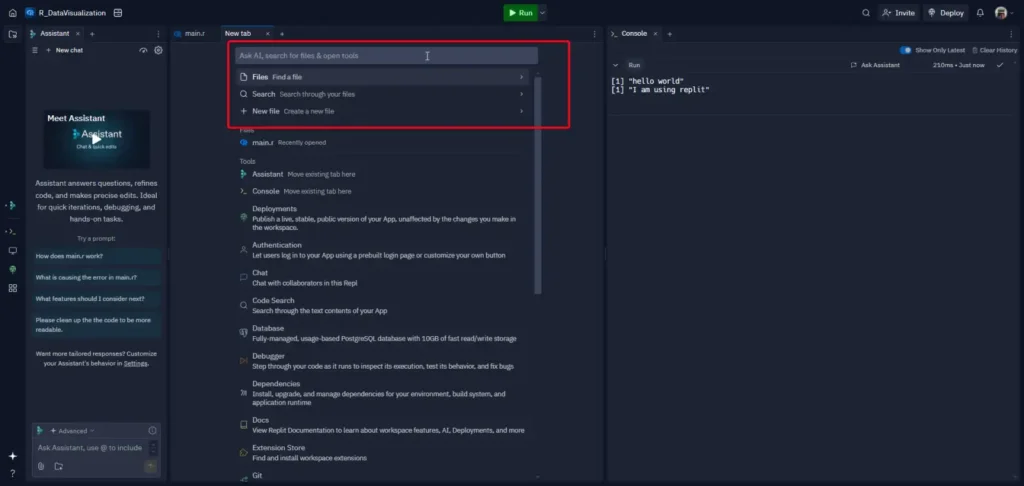Play the Meet Assistant video thumbnail
1024x486 pixels.
pos(97,138)
